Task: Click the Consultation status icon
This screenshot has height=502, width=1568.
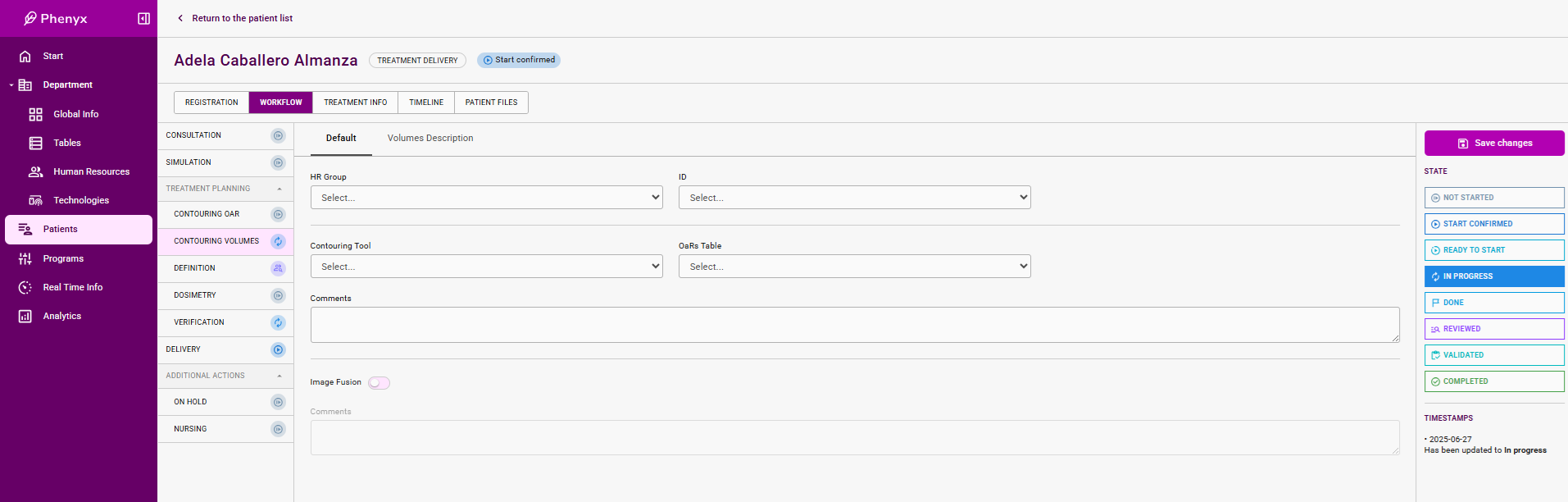Action: [x=278, y=136]
